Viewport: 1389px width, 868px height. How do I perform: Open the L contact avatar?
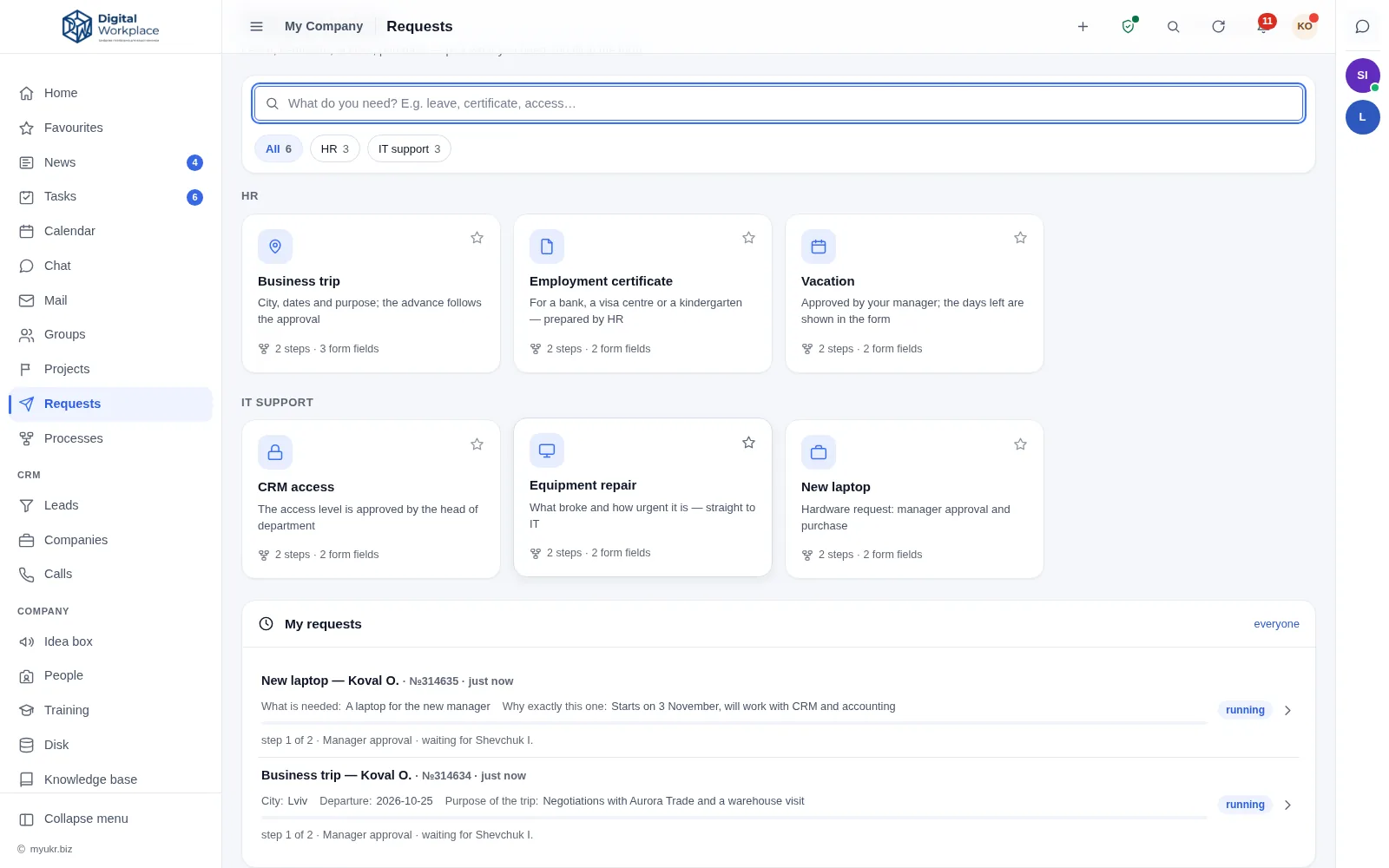click(x=1362, y=117)
